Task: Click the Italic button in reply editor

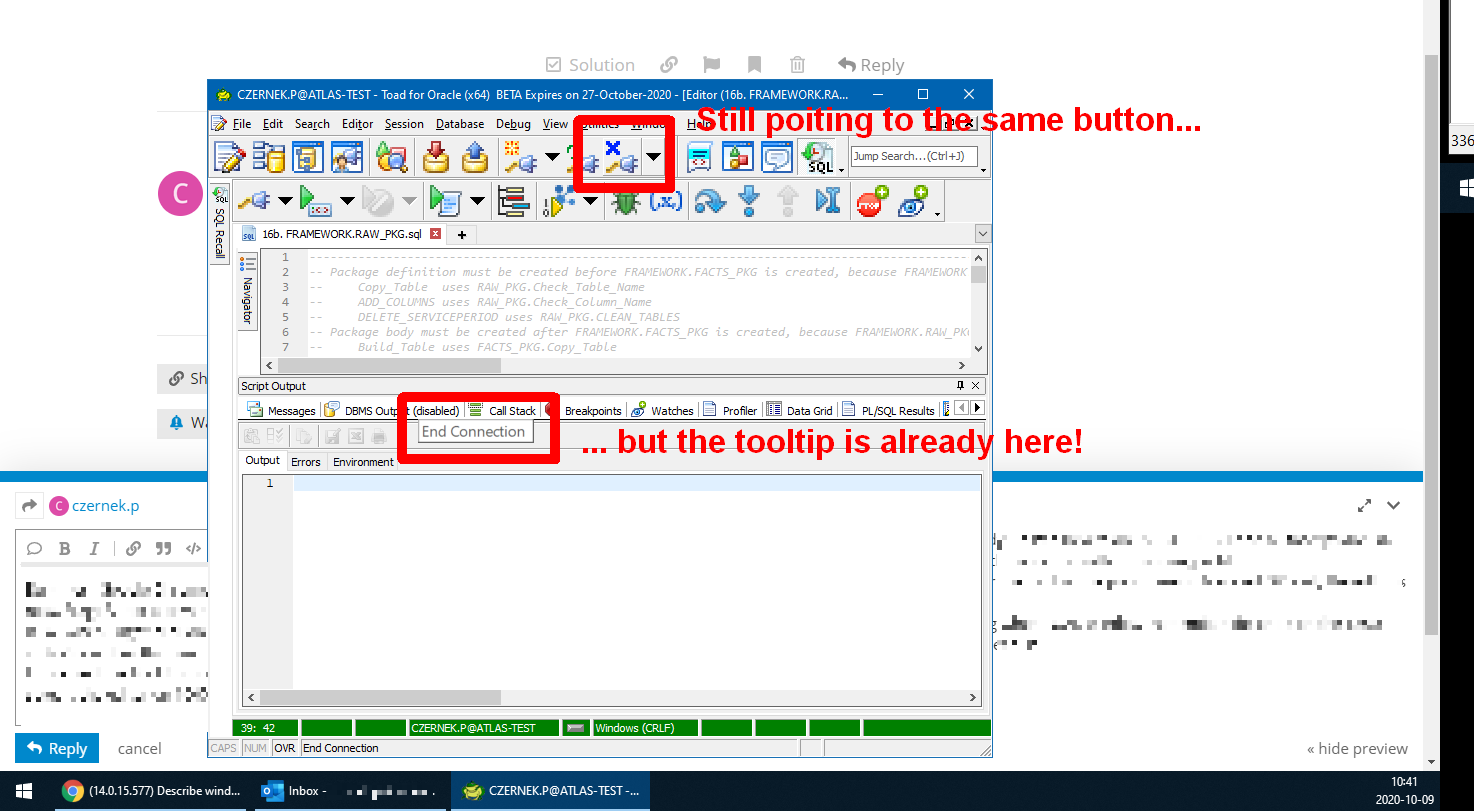Action: click(95, 548)
